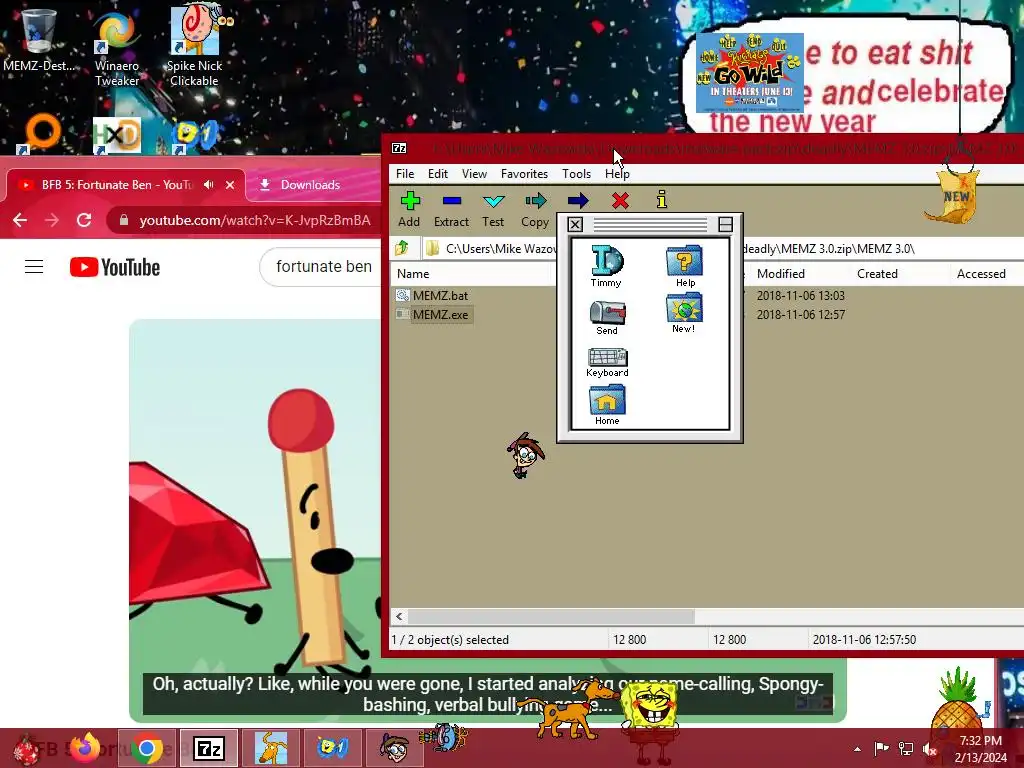This screenshot has height=768, width=1024.
Task: Open the HxD desktop shortcut
Action: pos(117,135)
